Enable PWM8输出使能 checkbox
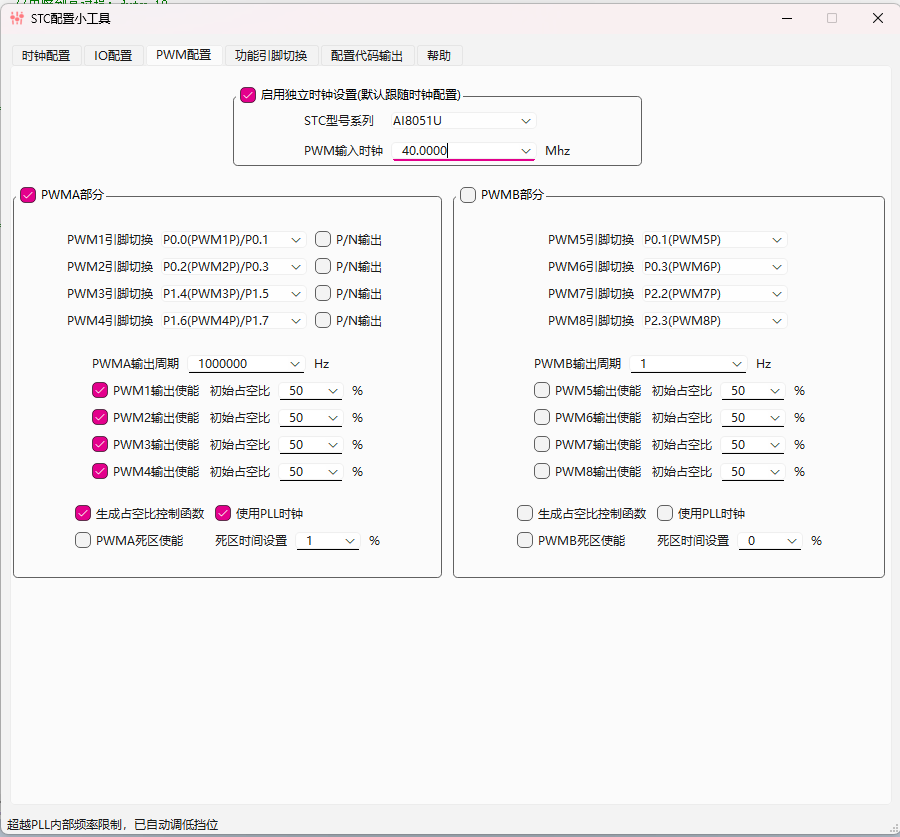The width and height of the screenshot is (900, 837). [542, 472]
